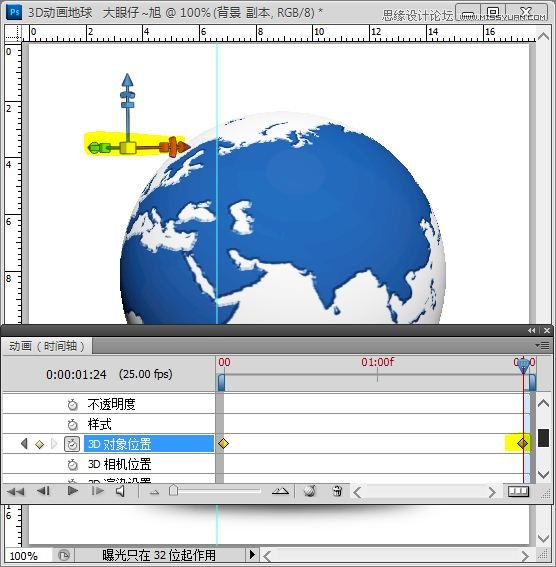Select first keyframe on 3D 对象位置 track
Screen dimensions: 556x567
tap(223, 443)
